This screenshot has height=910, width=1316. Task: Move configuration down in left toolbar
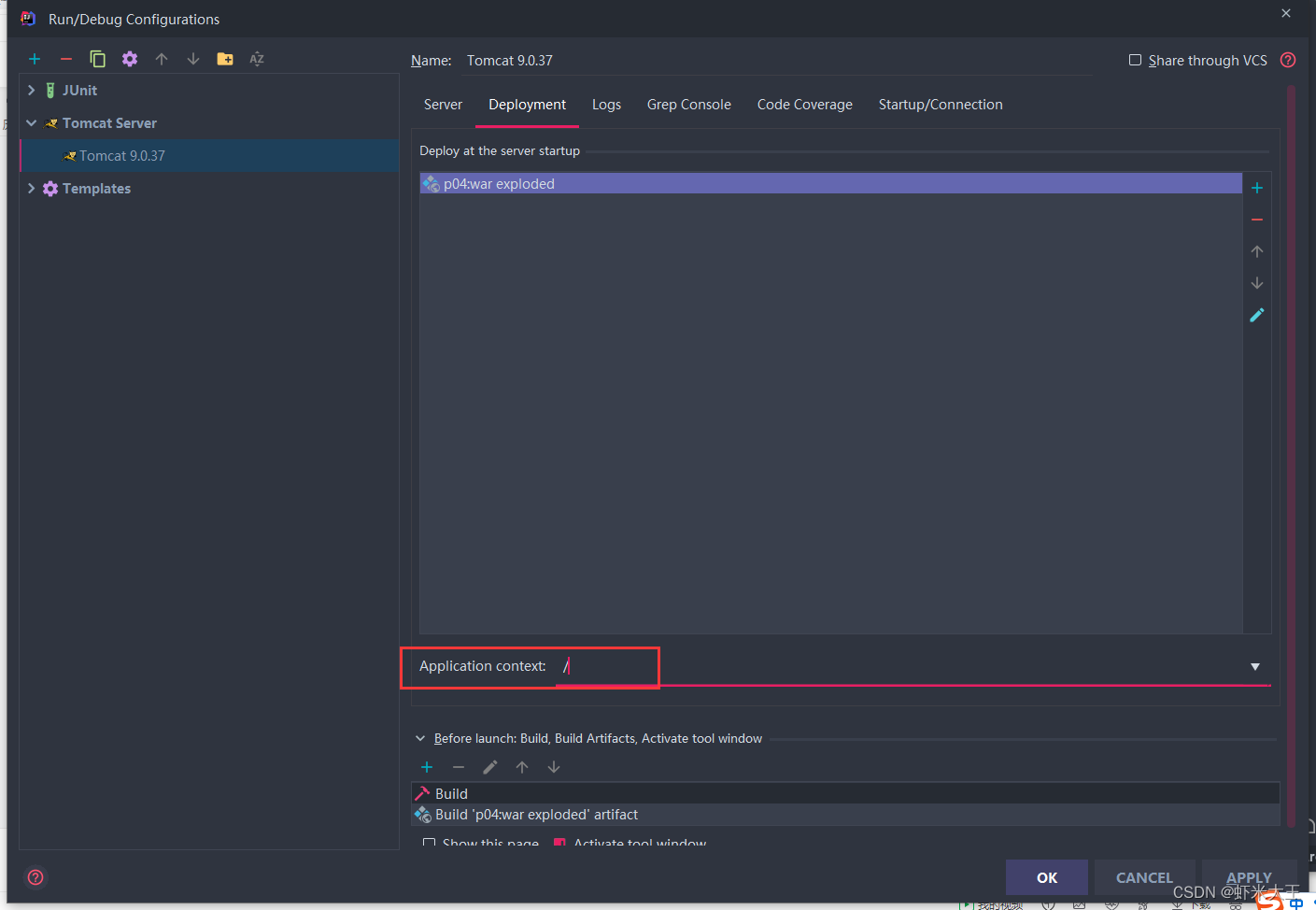tap(193, 59)
